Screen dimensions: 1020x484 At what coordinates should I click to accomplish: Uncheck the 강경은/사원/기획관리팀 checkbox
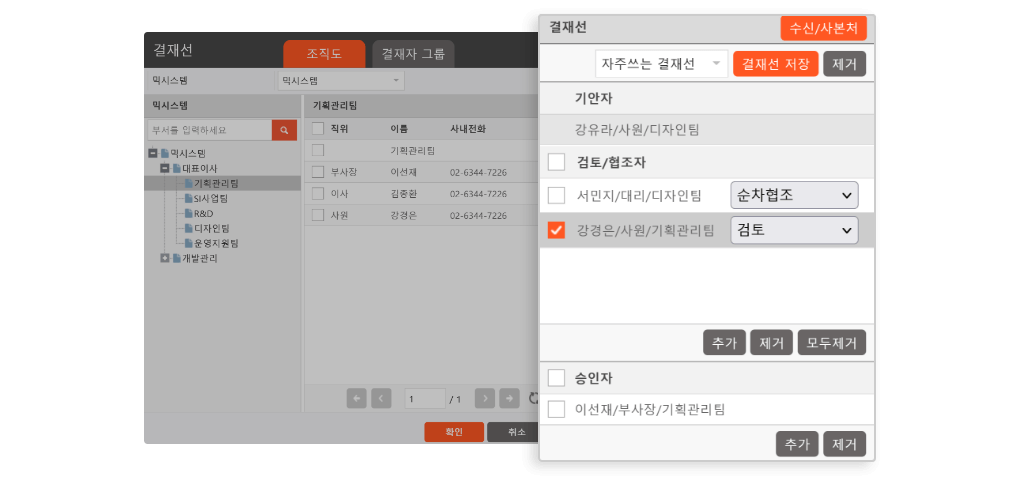pyautogui.click(x=556, y=230)
